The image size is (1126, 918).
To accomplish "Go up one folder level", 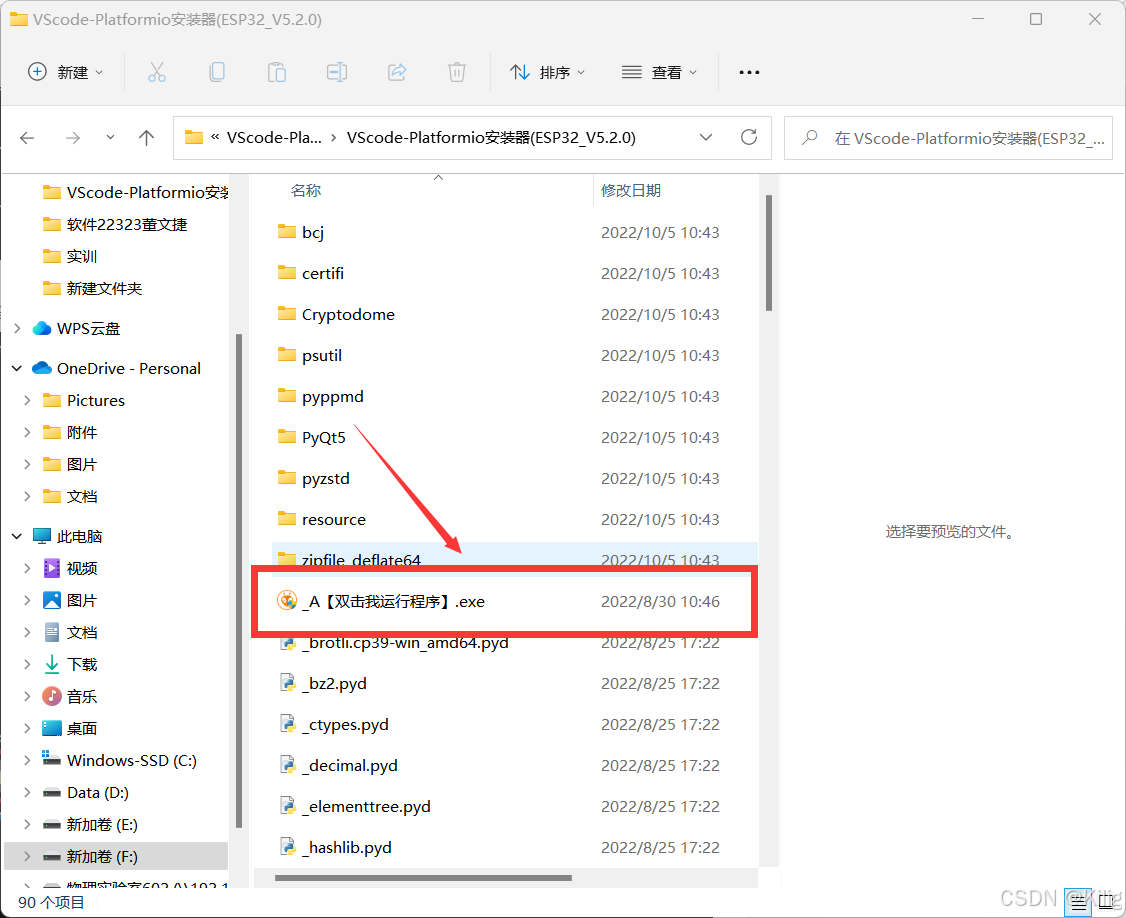I will pos(146,138).
